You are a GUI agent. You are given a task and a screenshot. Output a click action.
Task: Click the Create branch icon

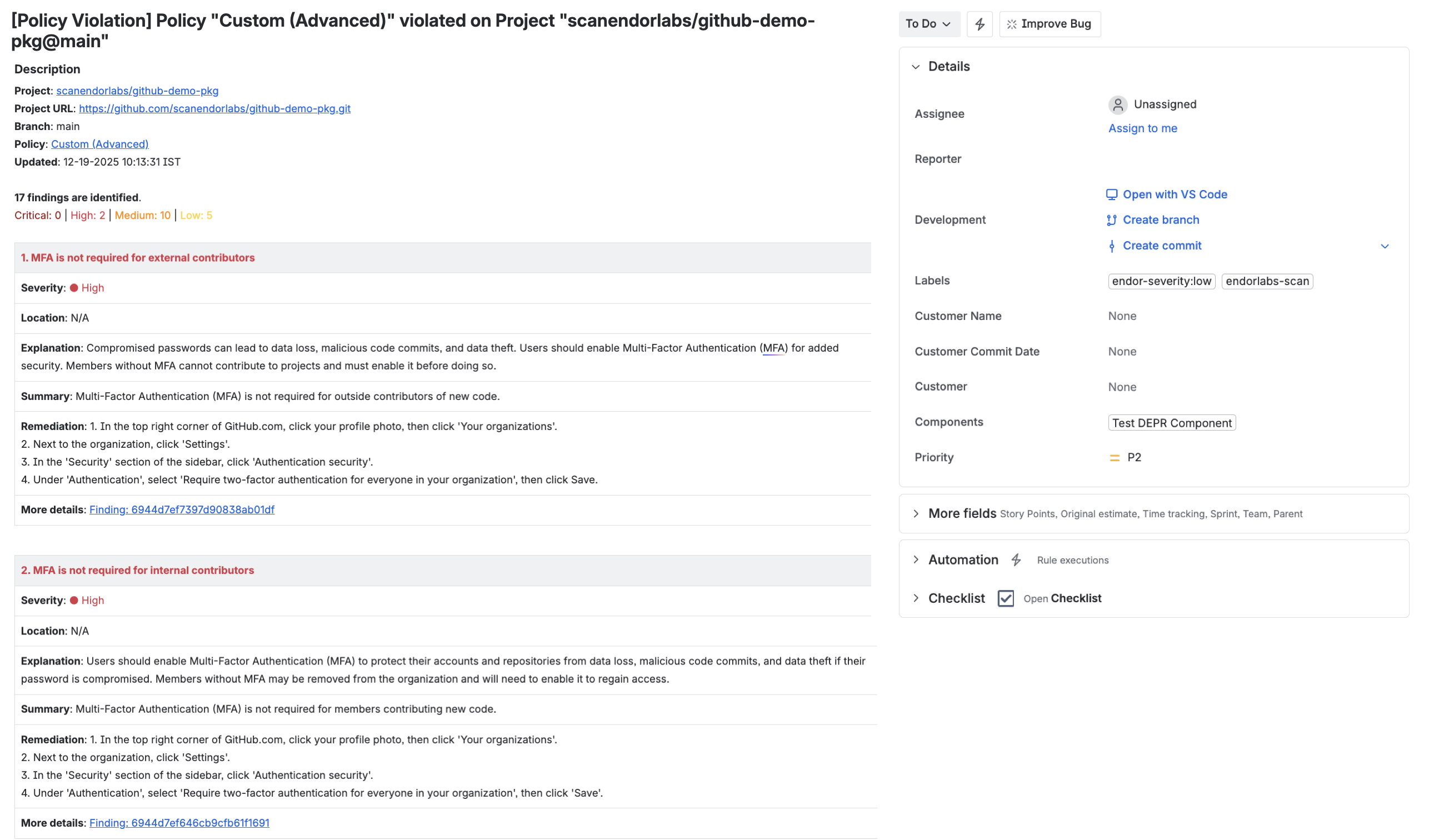coord(1111,220)
